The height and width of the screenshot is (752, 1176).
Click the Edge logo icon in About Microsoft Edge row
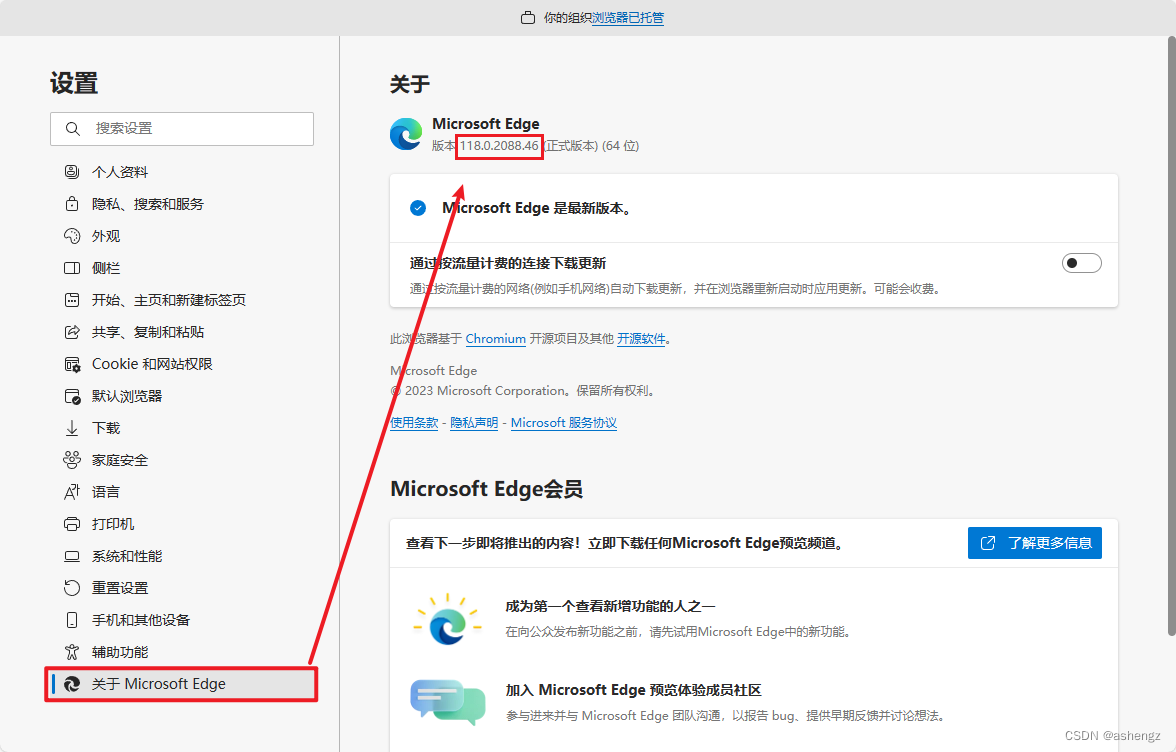(x=72, y=684)
